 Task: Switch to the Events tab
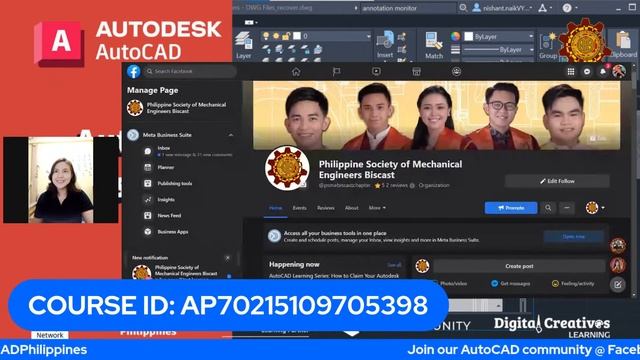[x=299, y=208]
